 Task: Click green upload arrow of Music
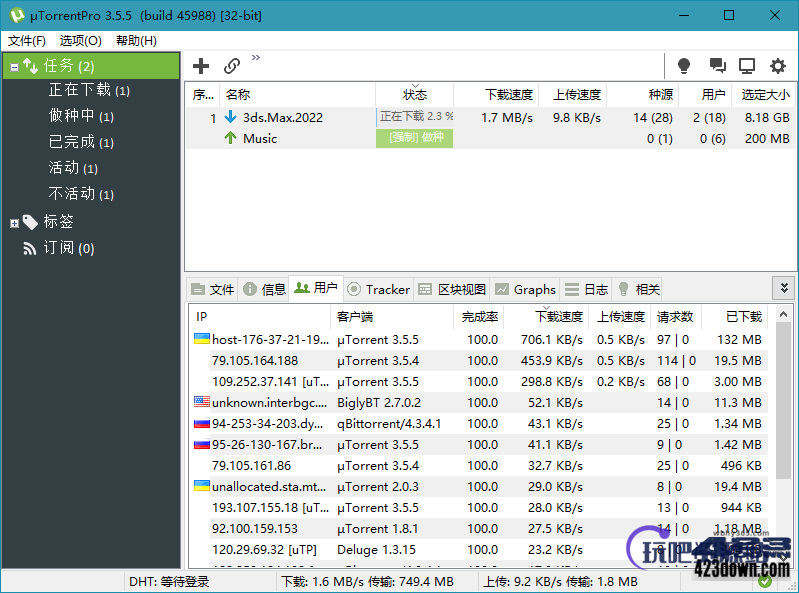coord(230,138)
